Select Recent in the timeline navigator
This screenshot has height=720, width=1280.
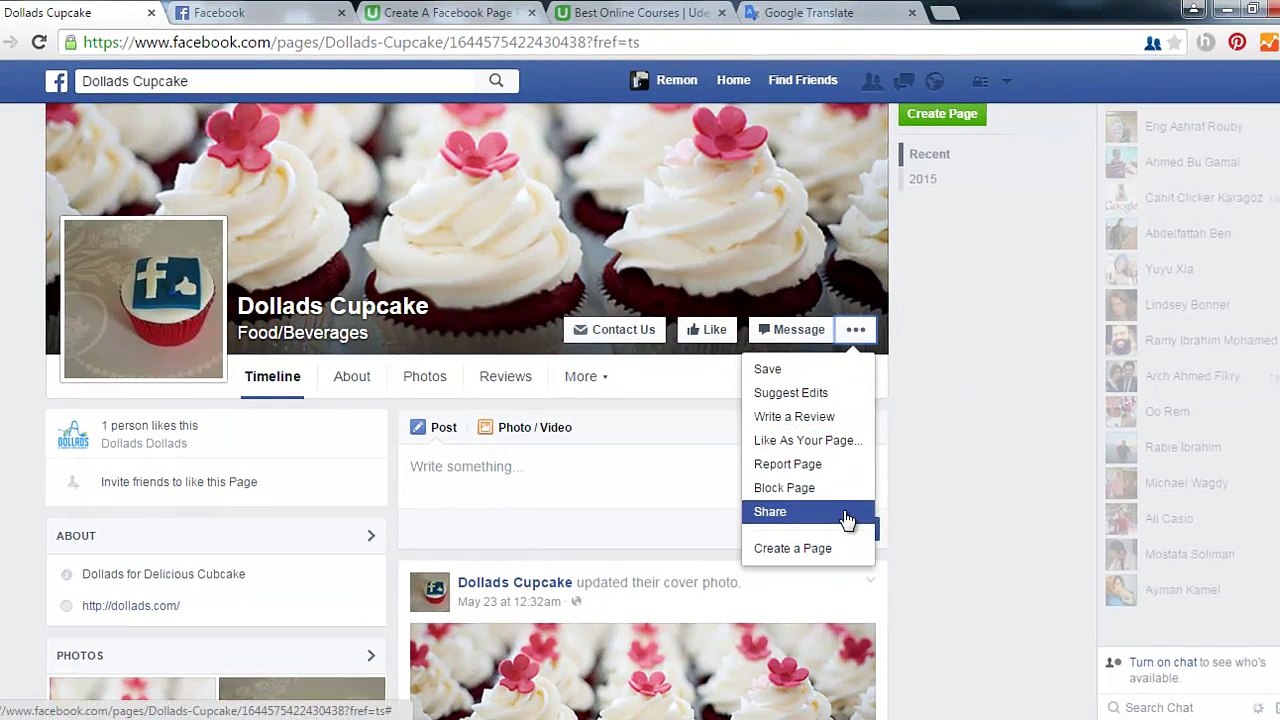pos(930,154)
